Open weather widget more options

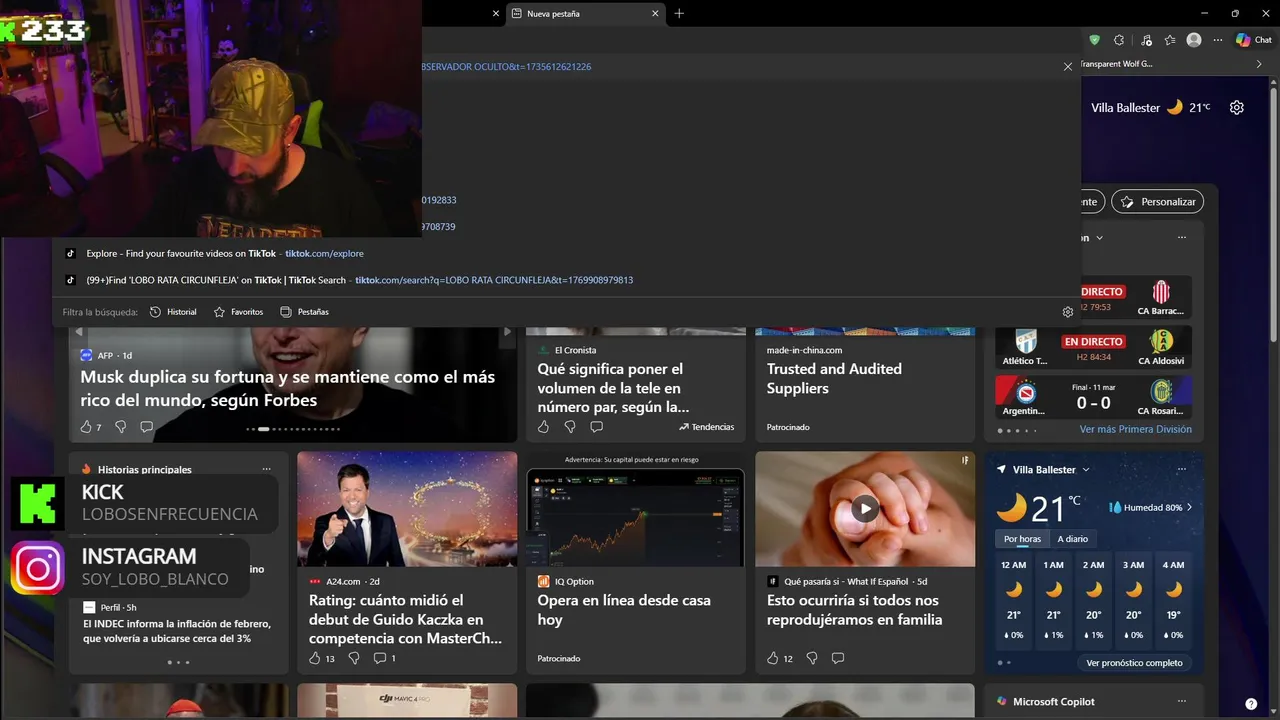[x=1182, y=469]
